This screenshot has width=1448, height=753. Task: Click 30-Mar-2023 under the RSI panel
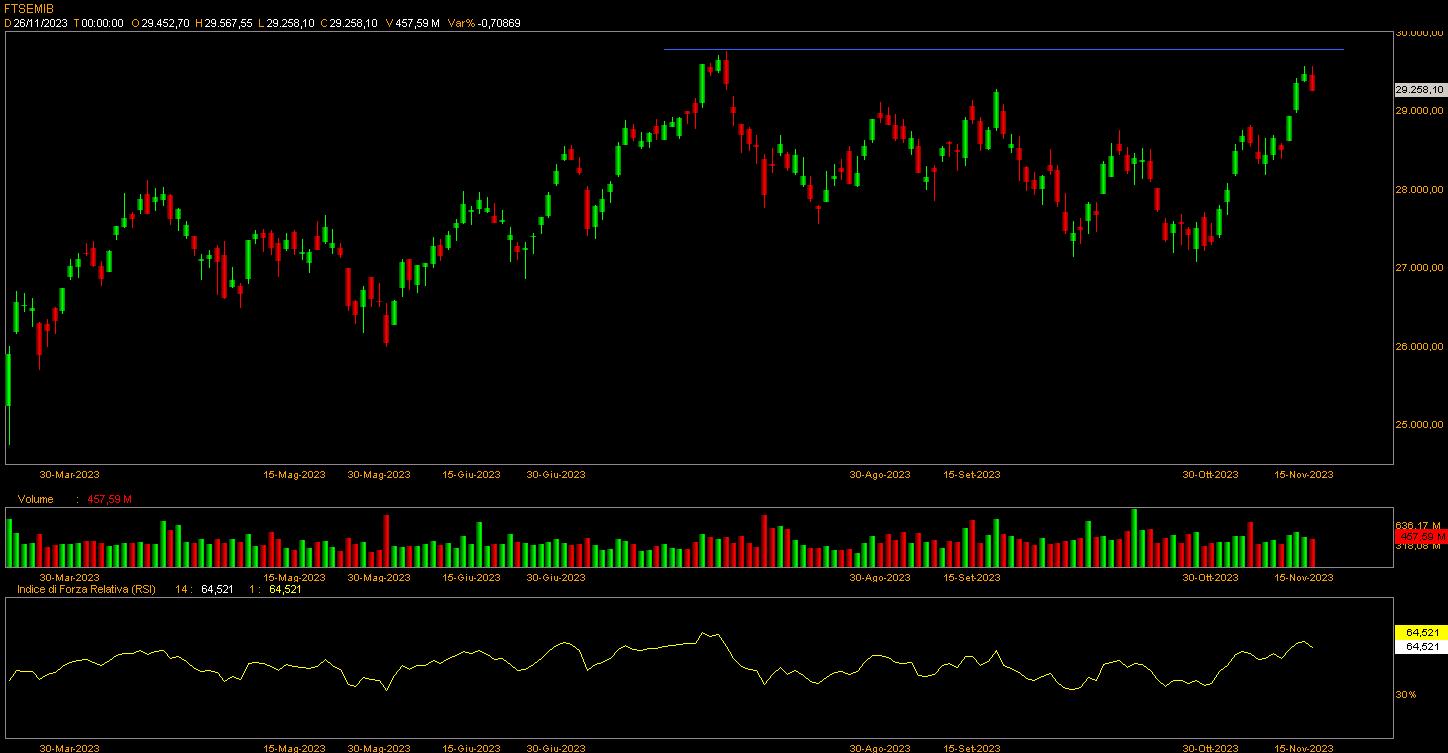pyautogui.click(x=69, y=748)
